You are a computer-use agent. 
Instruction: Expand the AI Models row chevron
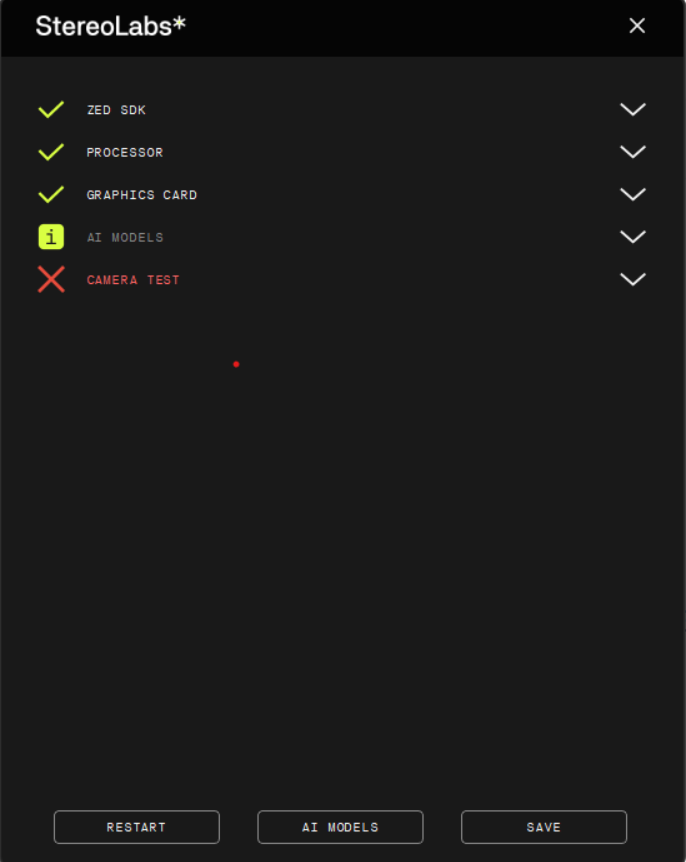pyautogui.click(x=632, y=237)
